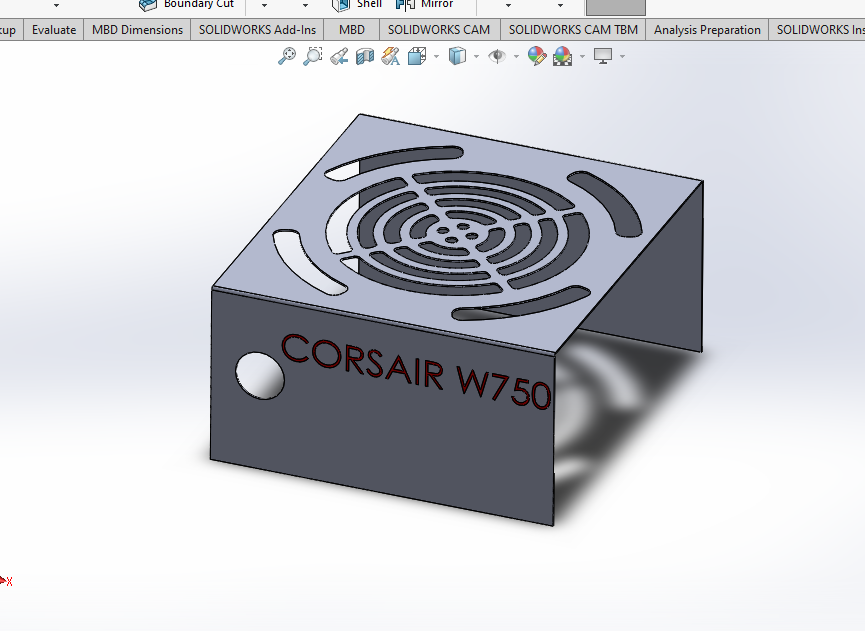Expand the View Orientation dropdown arrow
The height and width of the screenshot is (631, 865).
pos(437,57)
